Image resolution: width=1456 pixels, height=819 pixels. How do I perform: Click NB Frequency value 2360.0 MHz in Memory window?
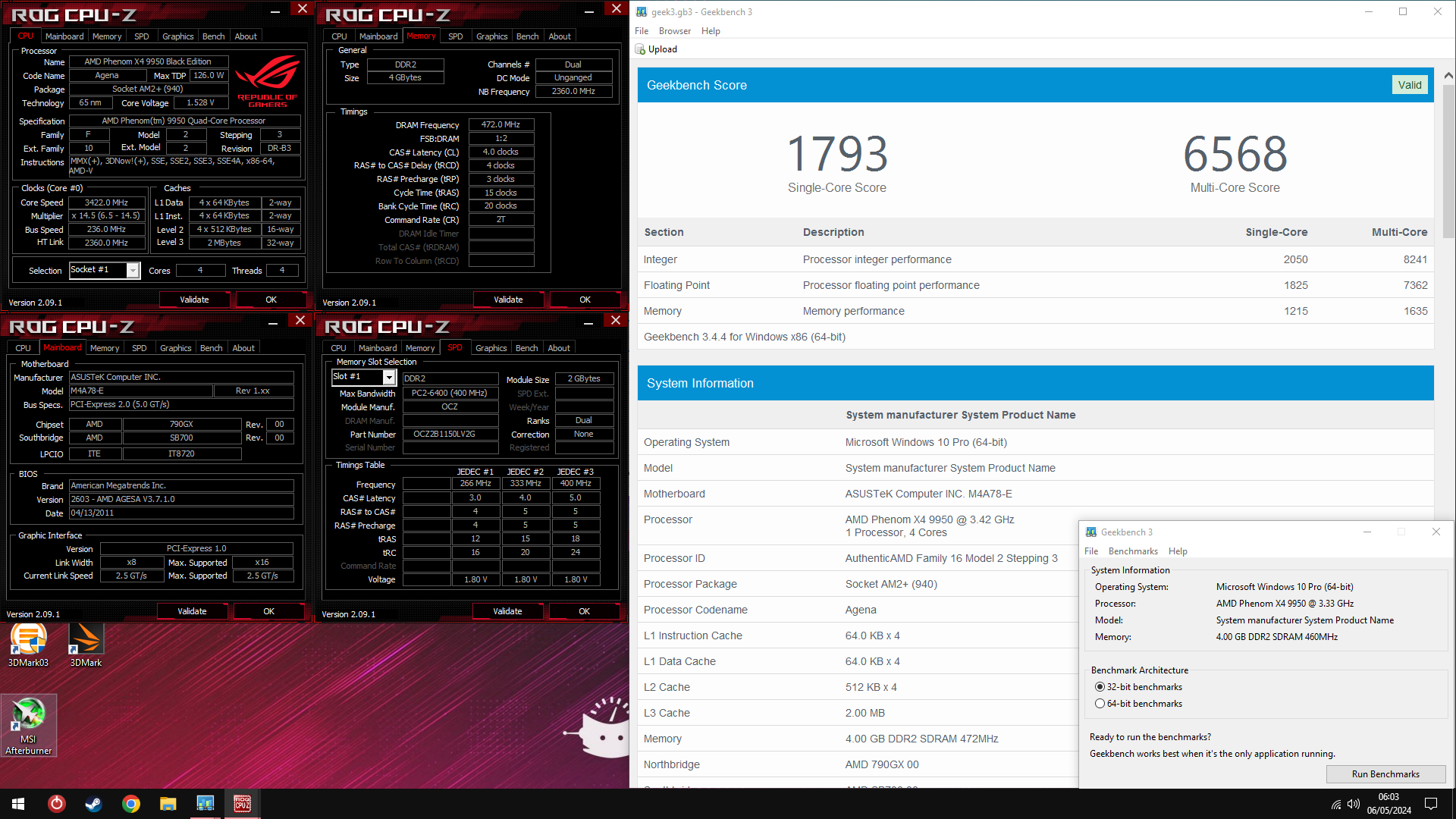(573, 91)
